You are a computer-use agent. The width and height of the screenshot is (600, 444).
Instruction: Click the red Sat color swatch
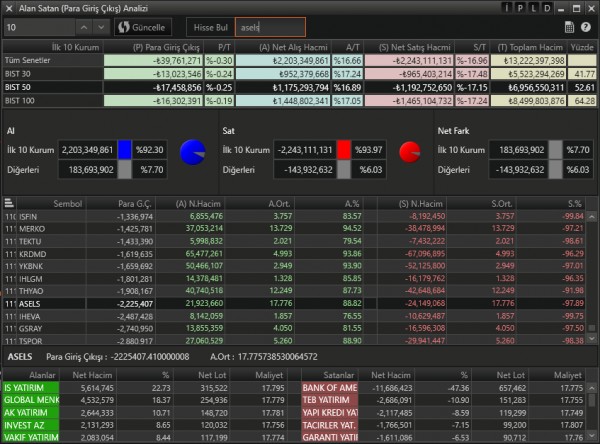(x=344, y=150)
